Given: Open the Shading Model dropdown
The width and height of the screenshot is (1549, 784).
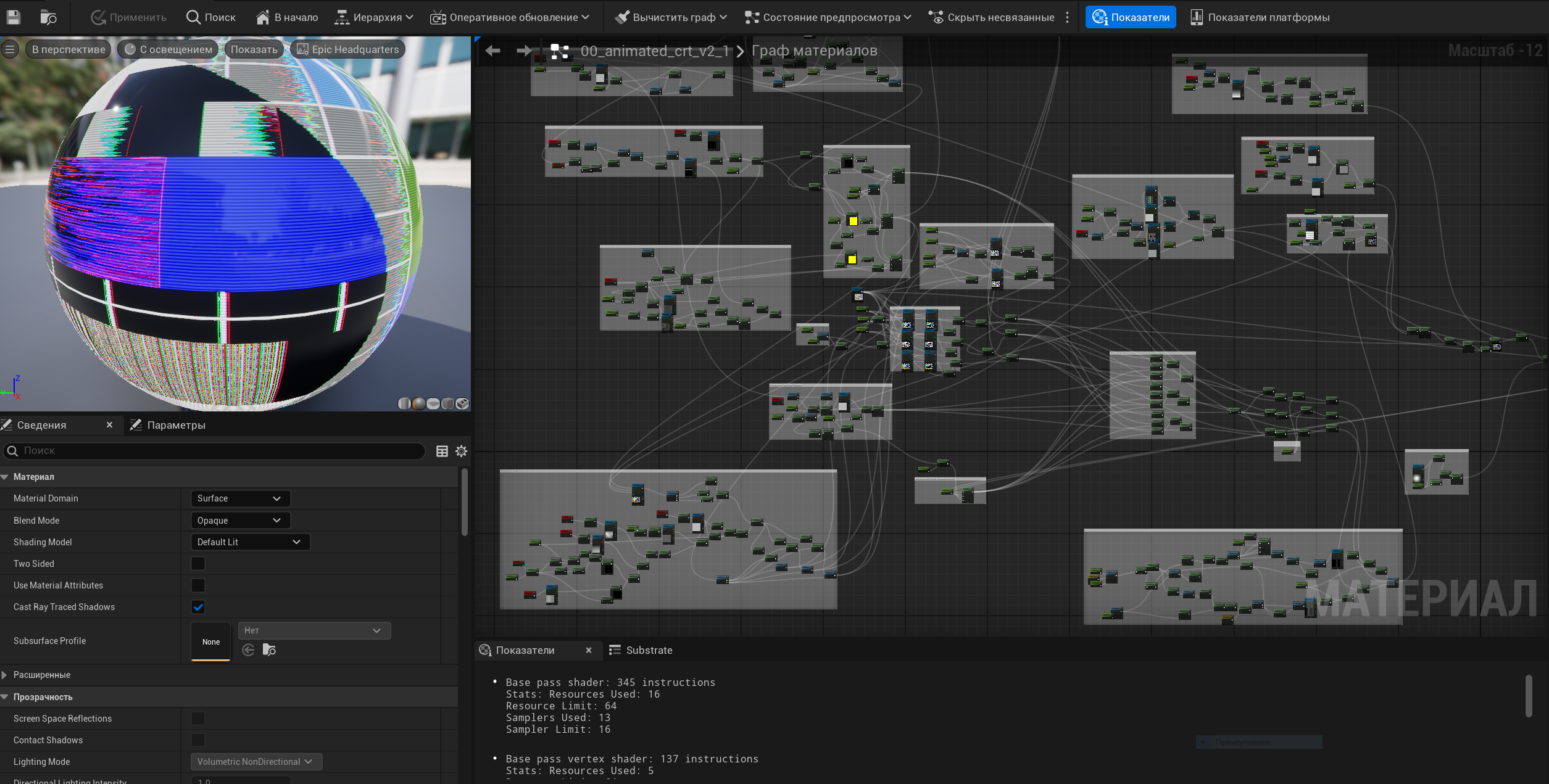Looking at the screenshot, I should point(249,542).
